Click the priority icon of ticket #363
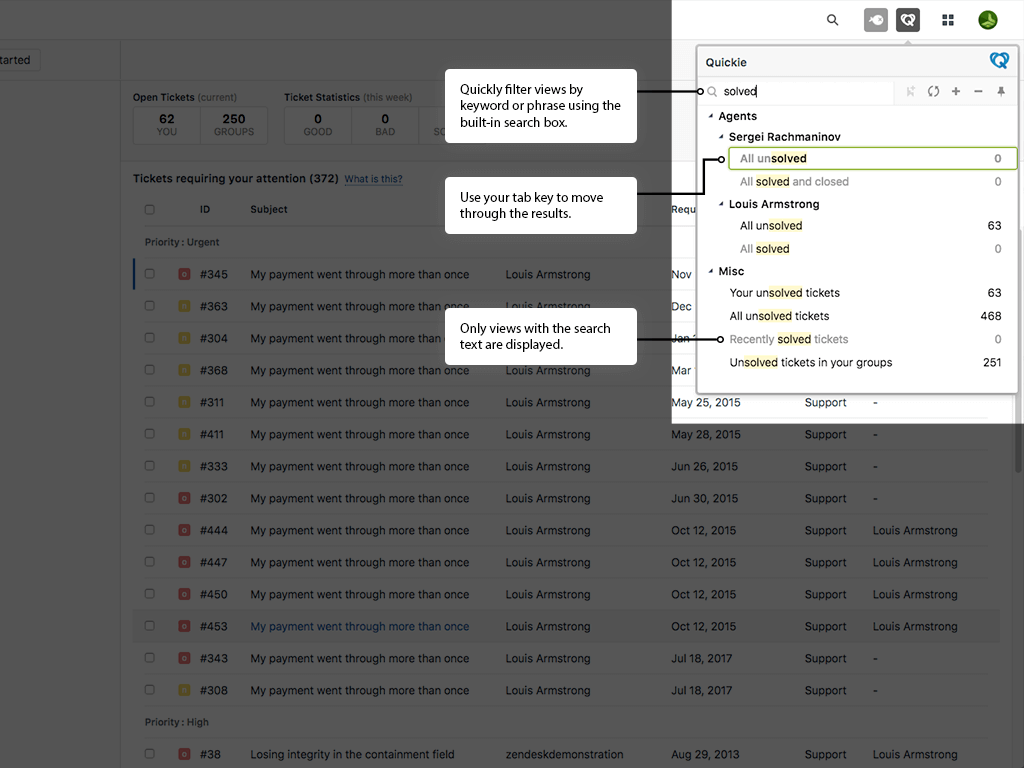 click(184, 306)
